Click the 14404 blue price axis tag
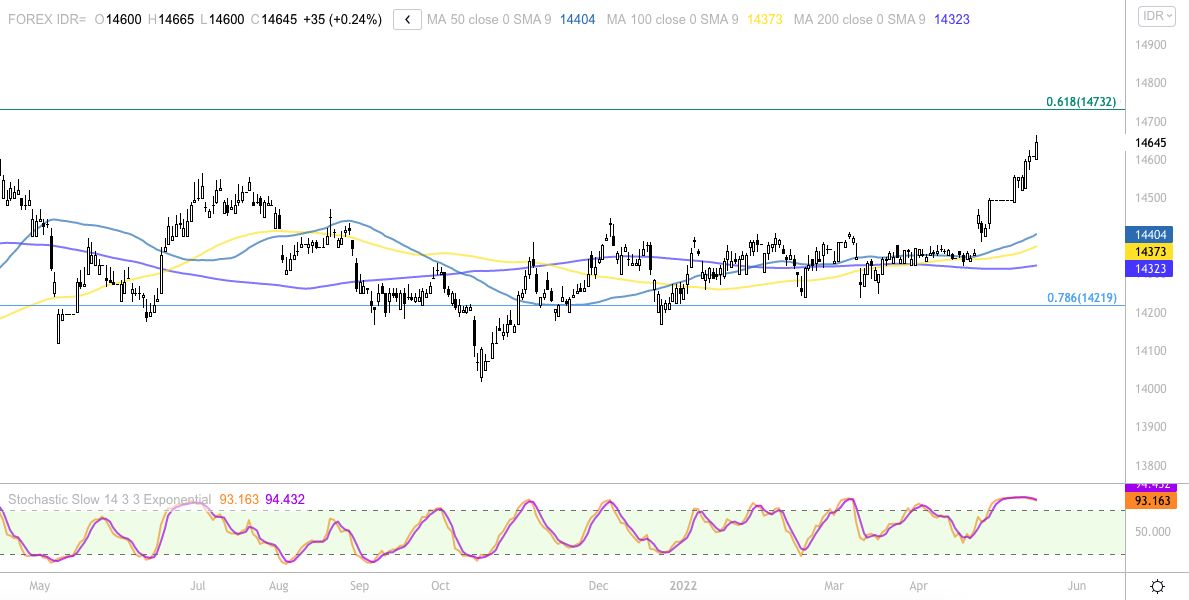Screen dimensions: 1189x600 click(1150, 235)
